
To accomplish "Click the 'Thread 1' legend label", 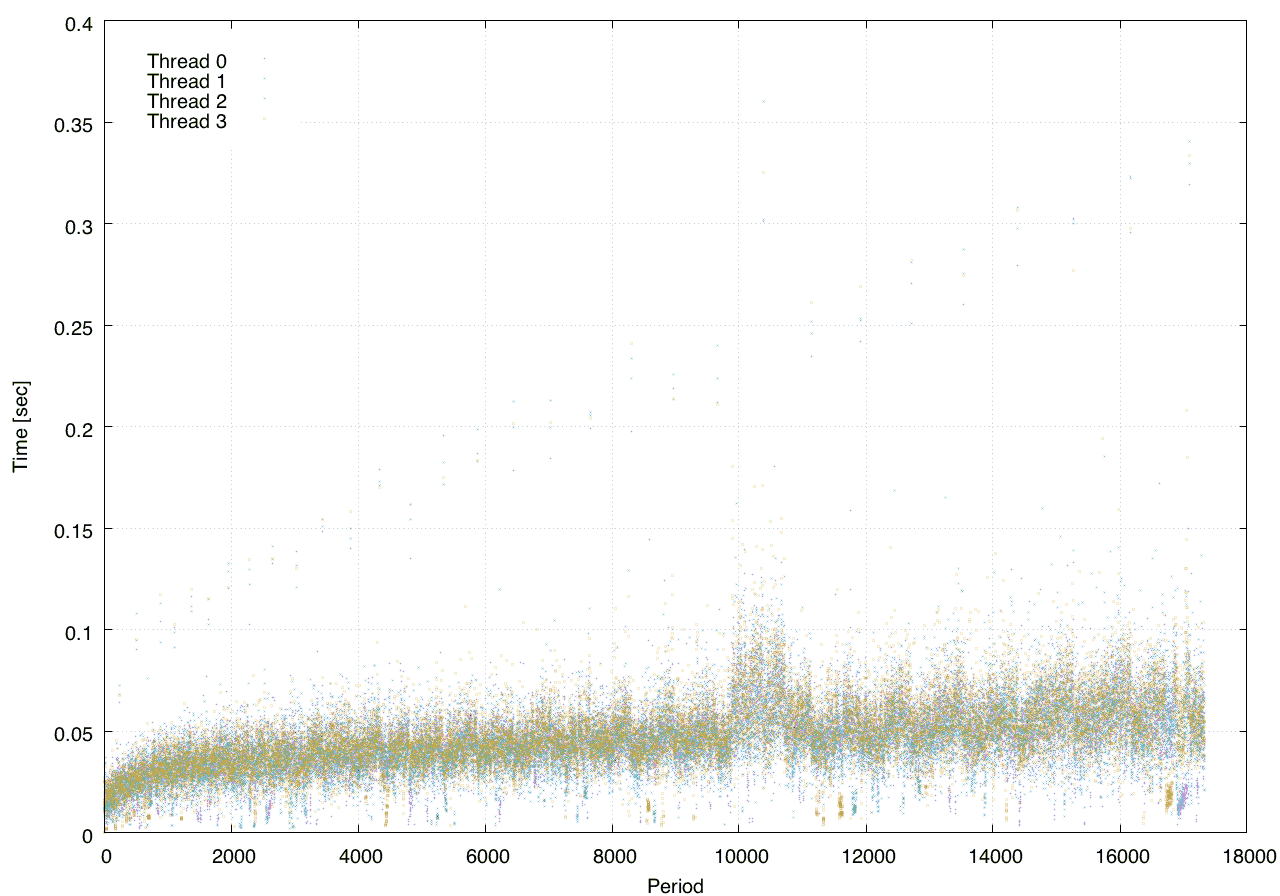I will [187, 81].
